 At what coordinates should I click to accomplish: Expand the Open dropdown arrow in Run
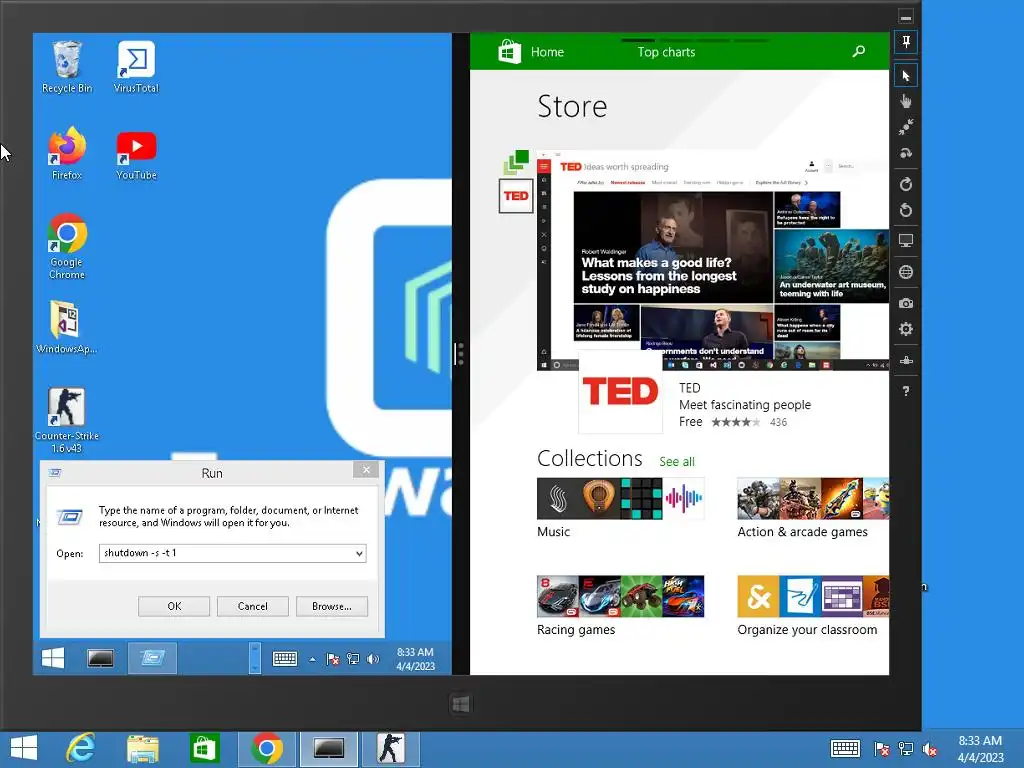[x=359, y=554]
